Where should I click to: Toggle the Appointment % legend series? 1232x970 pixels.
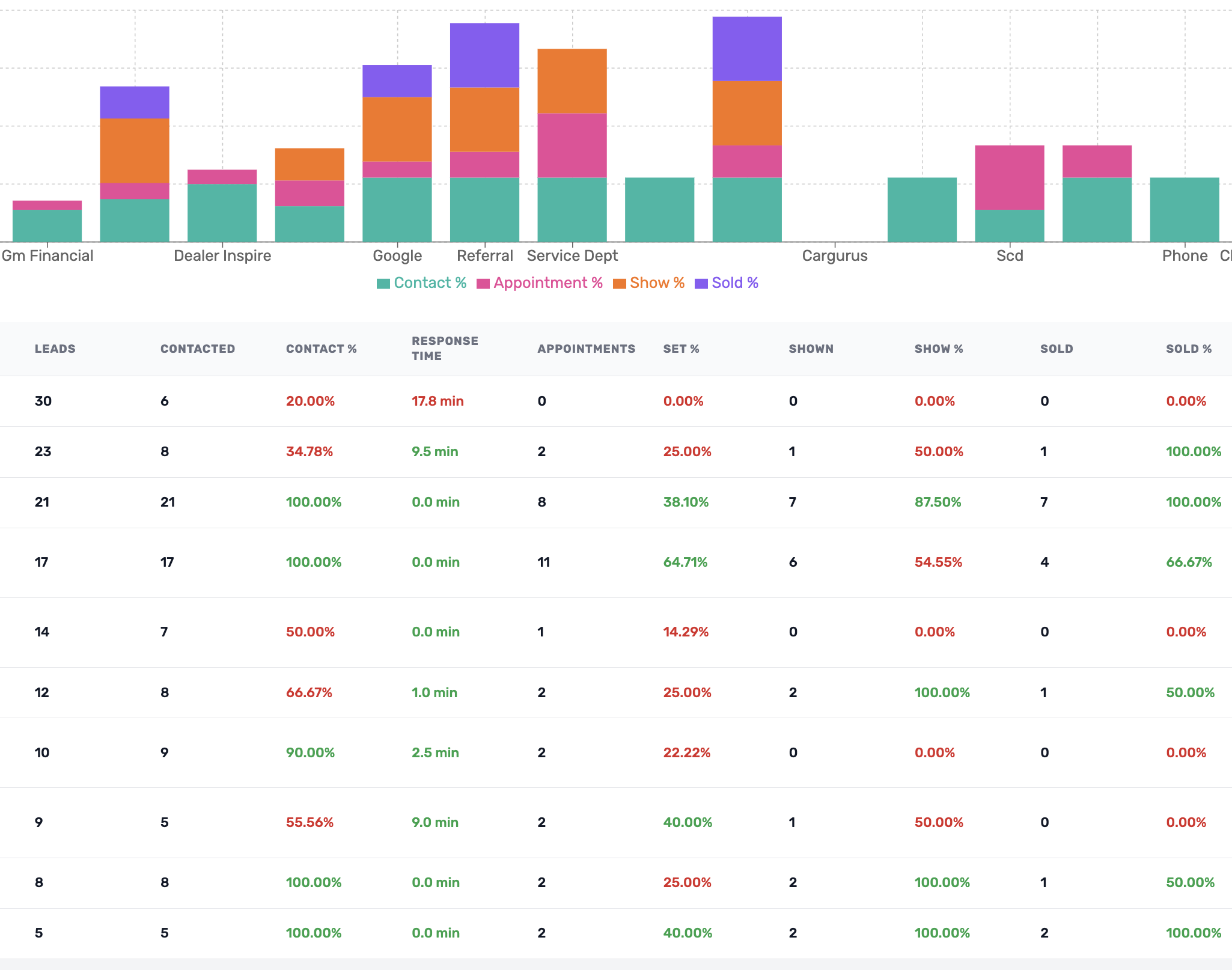click(547, 283)
